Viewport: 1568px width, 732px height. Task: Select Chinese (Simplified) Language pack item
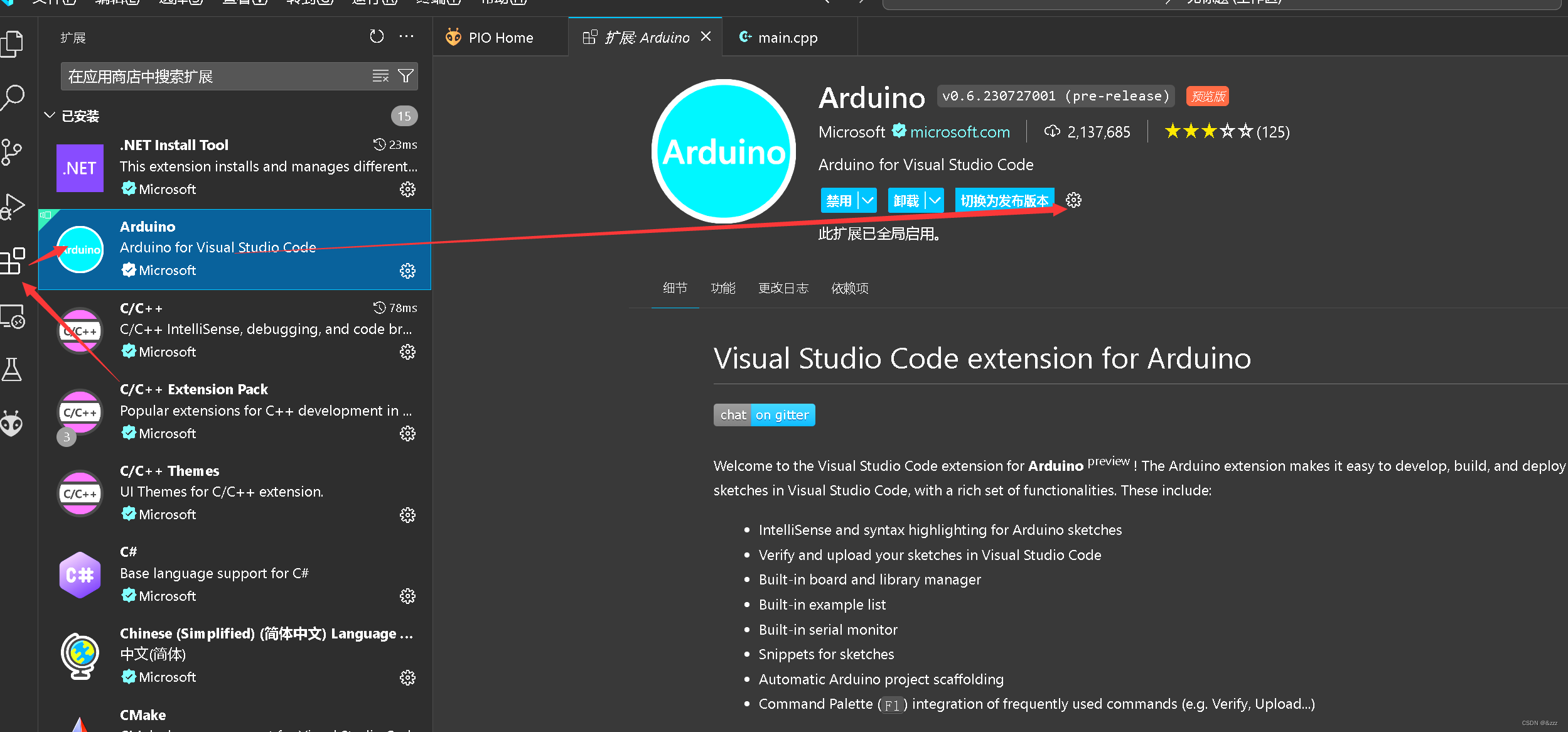[235, 656]
